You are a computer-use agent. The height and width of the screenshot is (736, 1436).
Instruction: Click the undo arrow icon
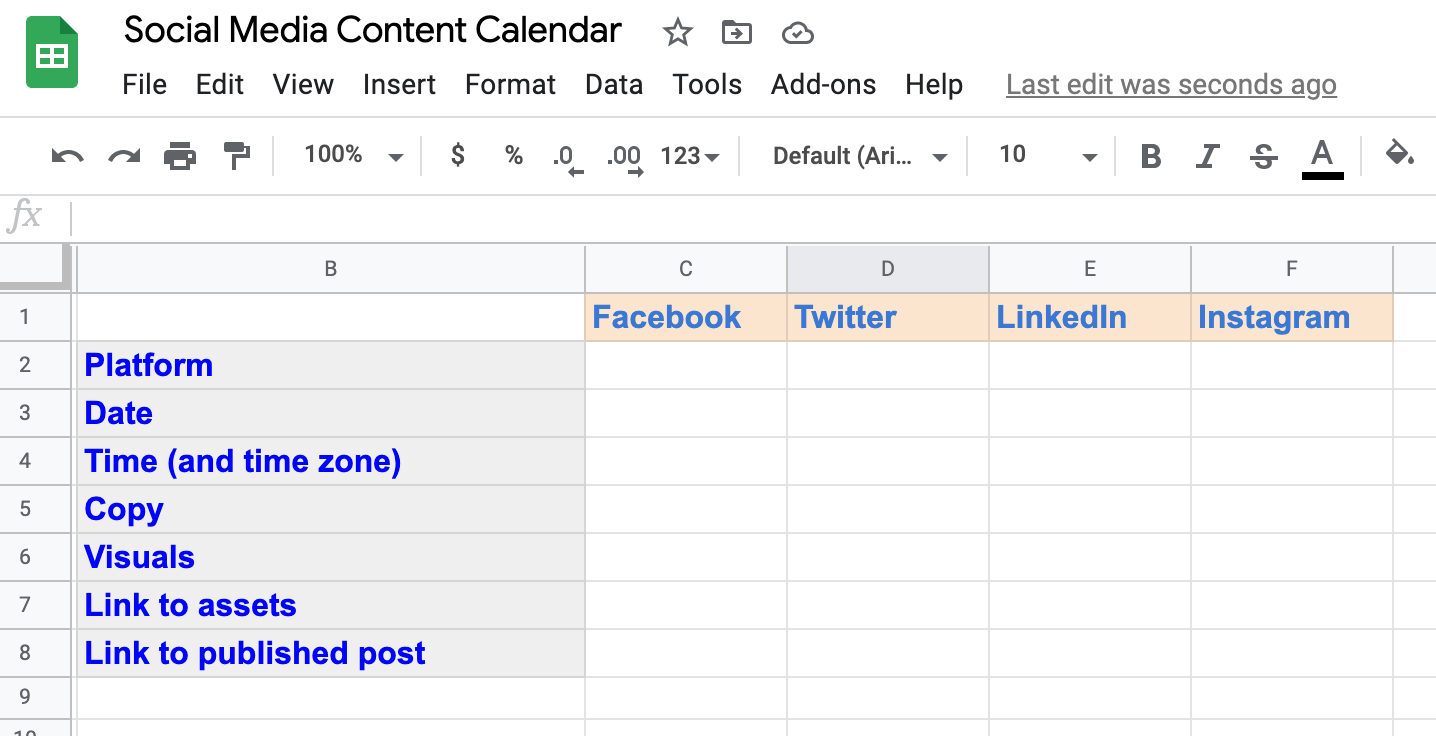pyautogui.click(x=67, y=156)
